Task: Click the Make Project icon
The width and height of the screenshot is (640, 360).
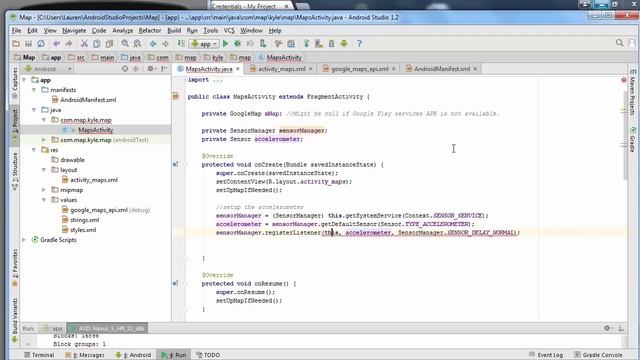Action: tap(181, 44)
